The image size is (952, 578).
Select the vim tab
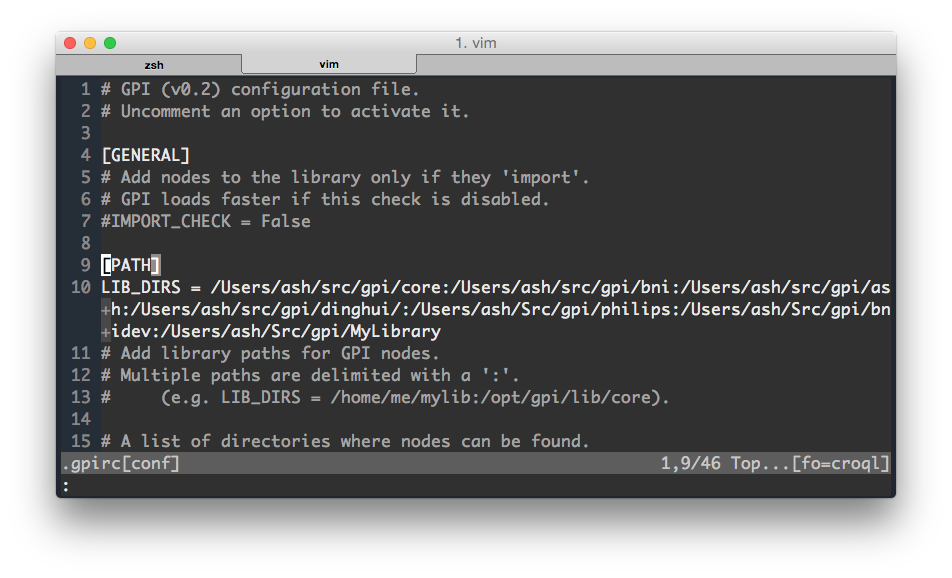pyautogui.click(x=329, y=64)
